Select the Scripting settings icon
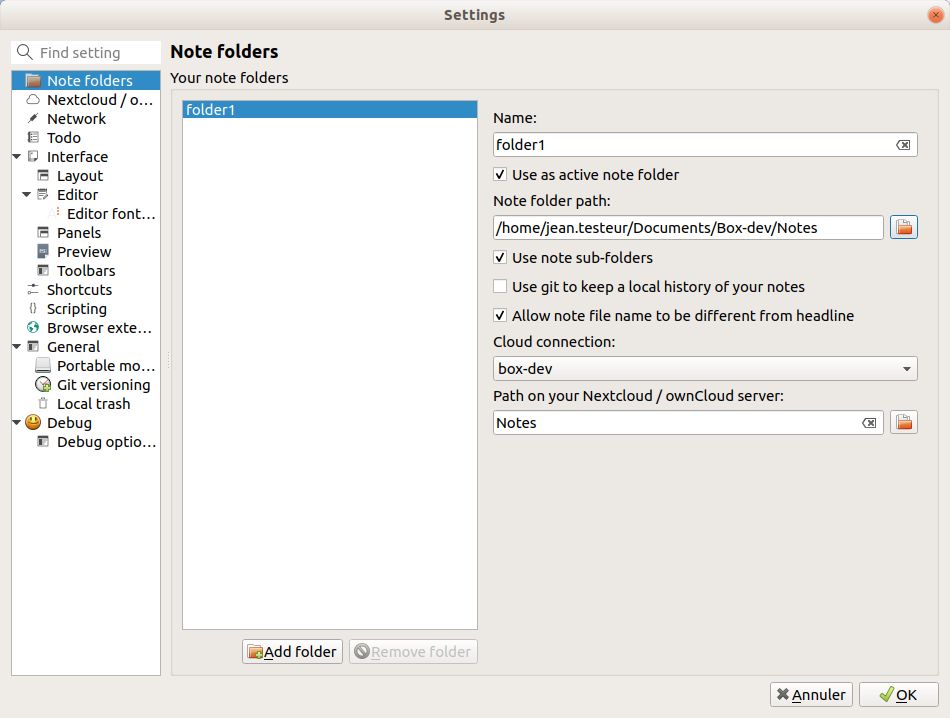This screenshot has height=718, width=950. (31, 308)
